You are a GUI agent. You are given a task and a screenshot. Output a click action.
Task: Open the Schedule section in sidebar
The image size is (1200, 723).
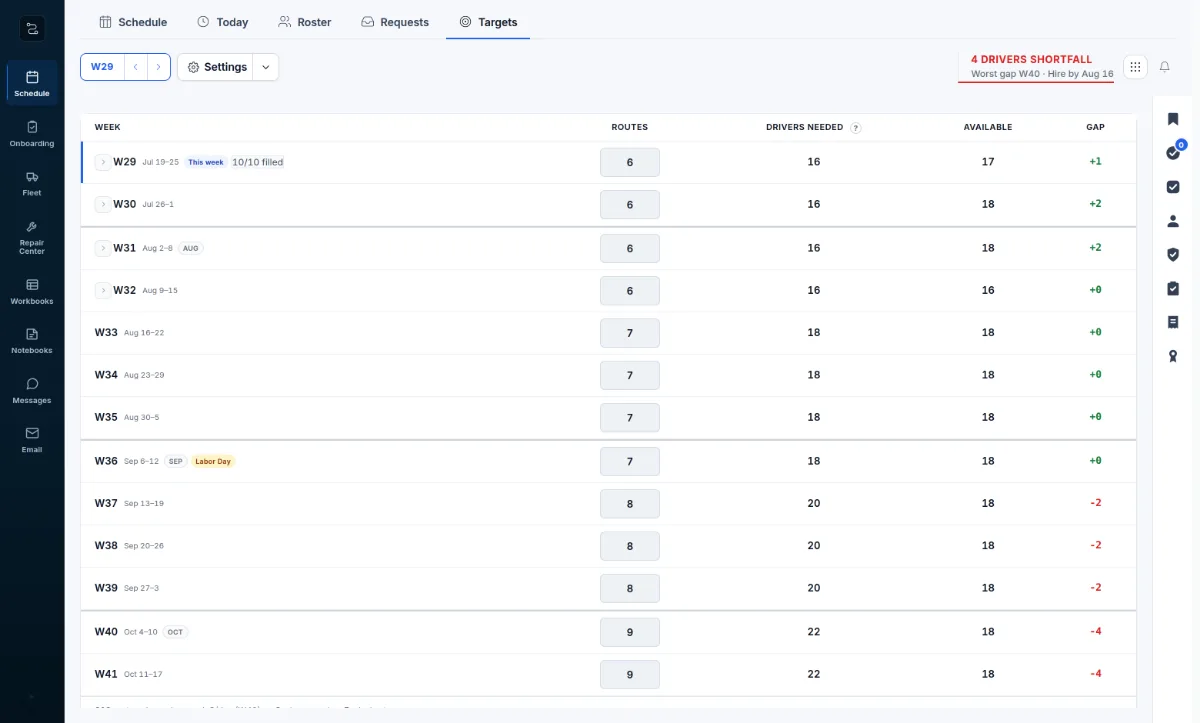[x=32, y=83]
